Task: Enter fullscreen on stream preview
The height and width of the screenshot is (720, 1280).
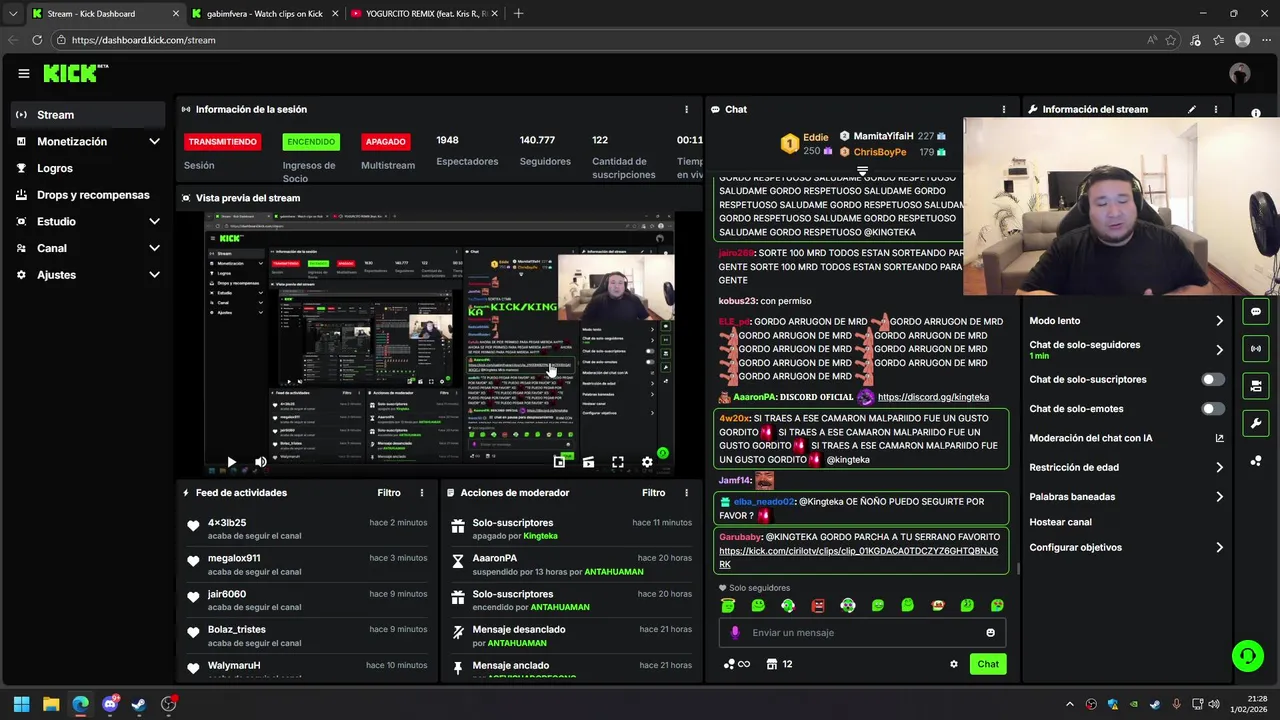Action: [x=618, y=462]
